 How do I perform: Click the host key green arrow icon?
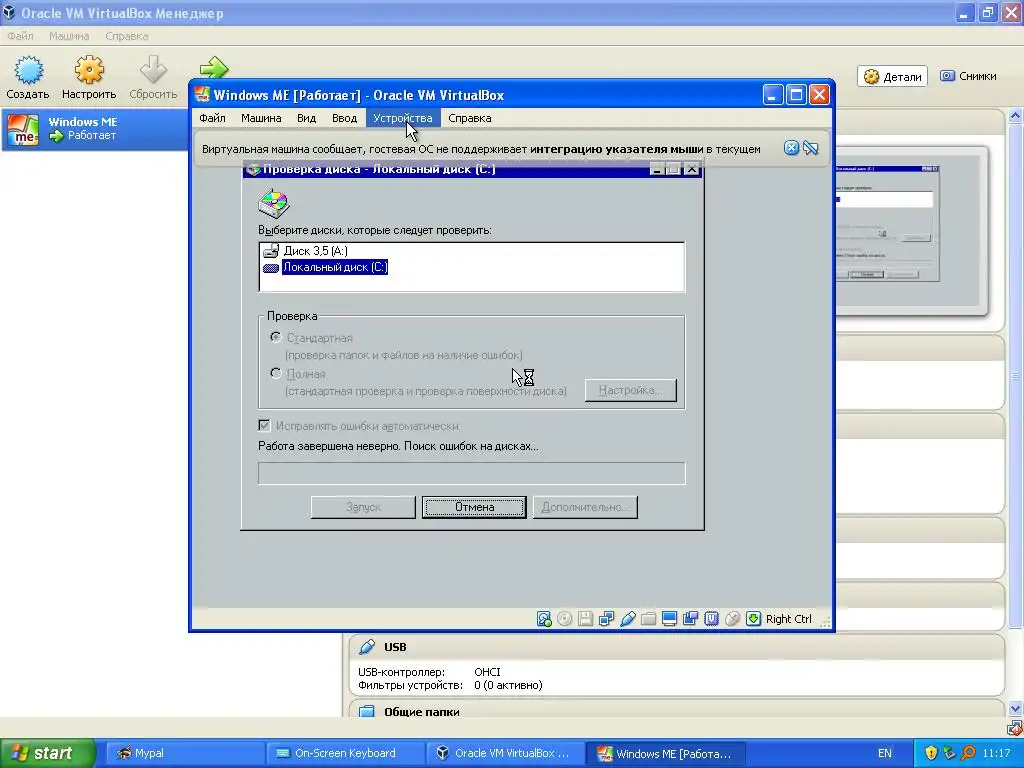[753, 618]
